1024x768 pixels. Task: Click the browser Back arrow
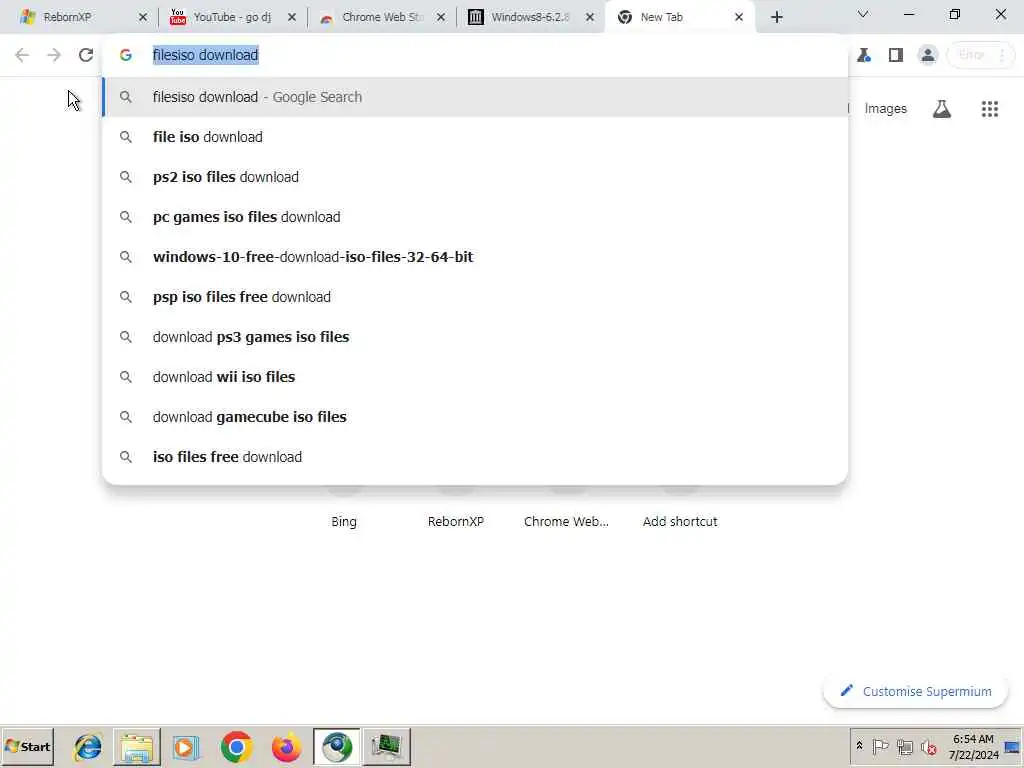(x=22, y=55)
